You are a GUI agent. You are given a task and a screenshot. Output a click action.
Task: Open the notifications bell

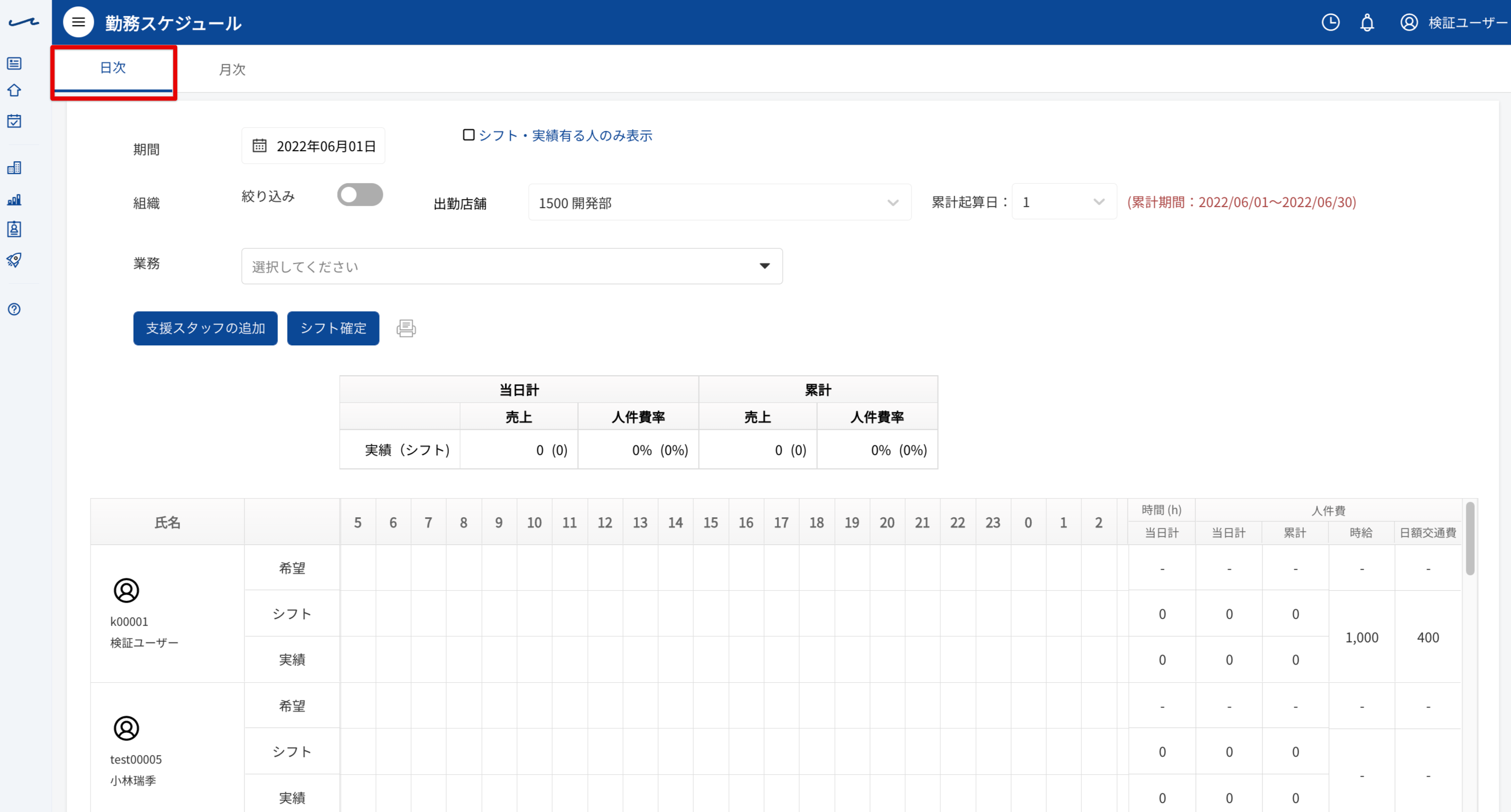click(x=1367, y=22)
